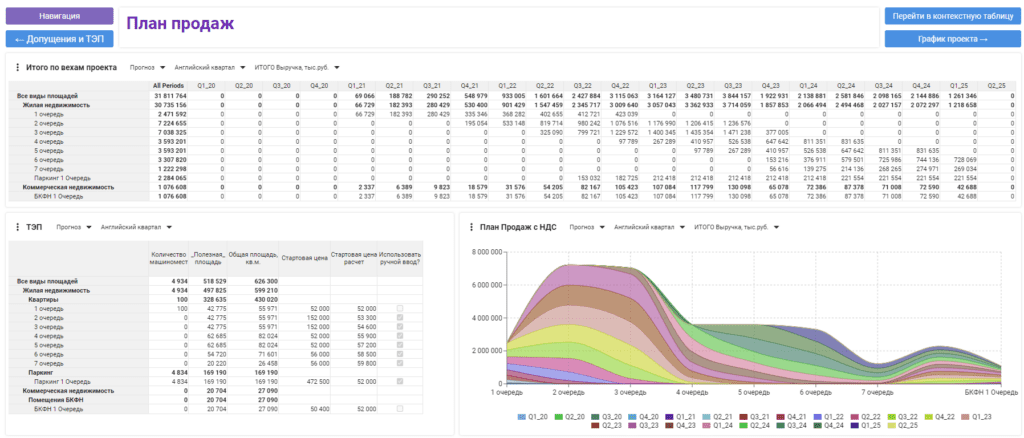Uncheck manual input checkbox for 4 очередь
1024x438 pixels.
pos(400,336)
